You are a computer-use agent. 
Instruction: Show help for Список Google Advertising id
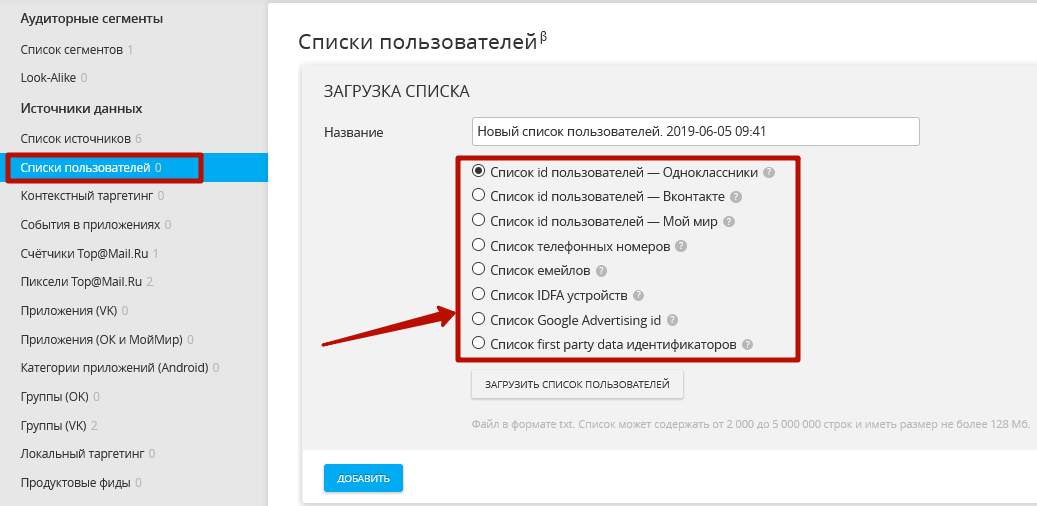[672, 320]
